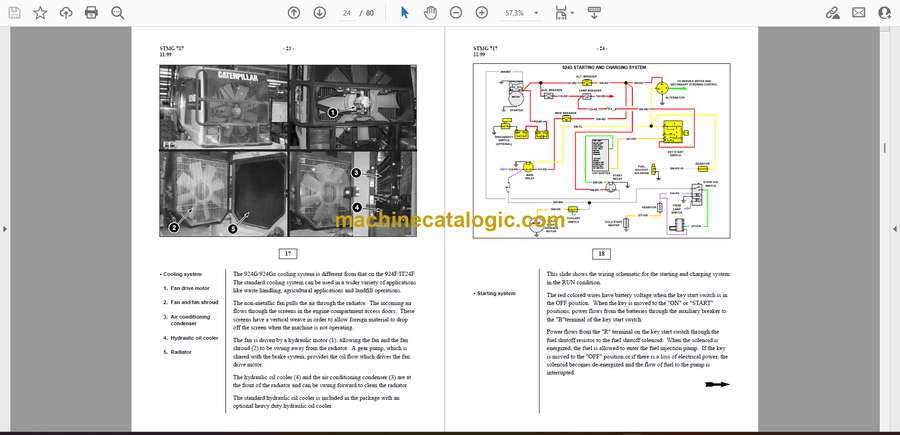Add a bookmark with the star icon

click(40, 13)
